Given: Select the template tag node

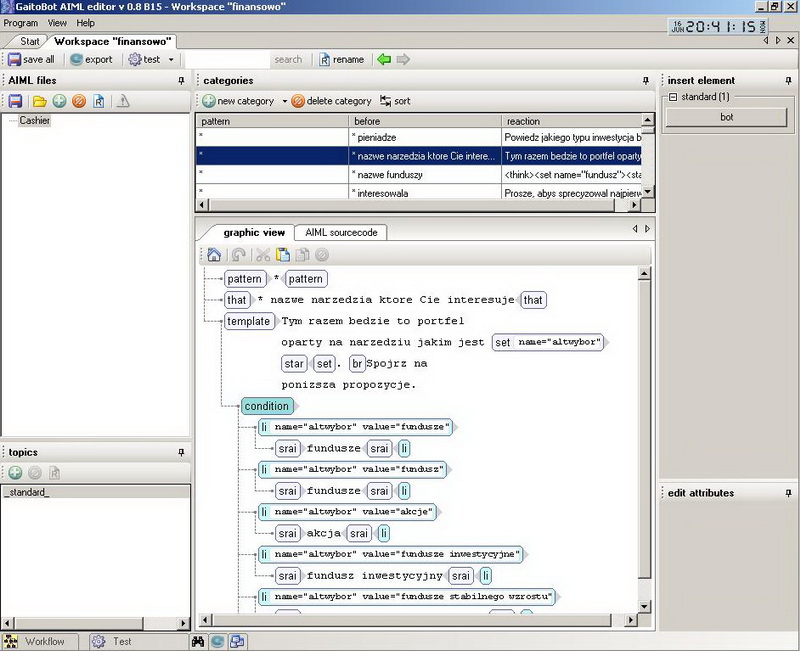Looking at the screenshot, I should (248, 321).
